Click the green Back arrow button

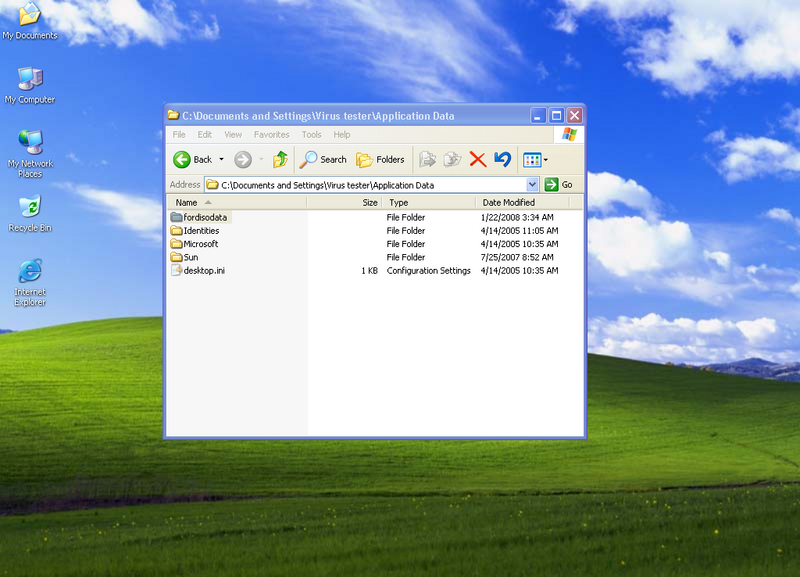click(182, 160)
